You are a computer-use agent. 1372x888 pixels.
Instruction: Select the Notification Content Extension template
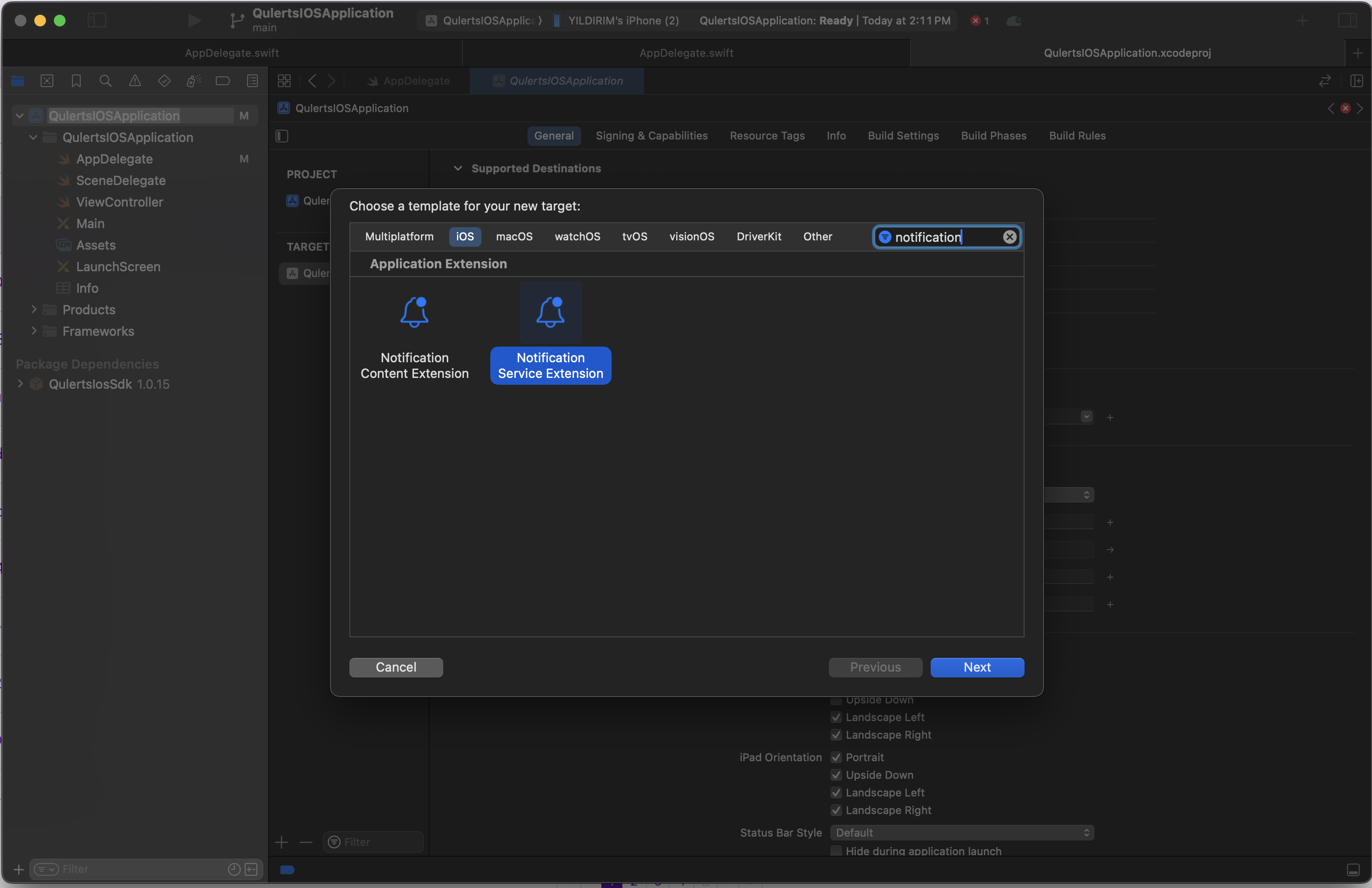click(x=414, y=332)
